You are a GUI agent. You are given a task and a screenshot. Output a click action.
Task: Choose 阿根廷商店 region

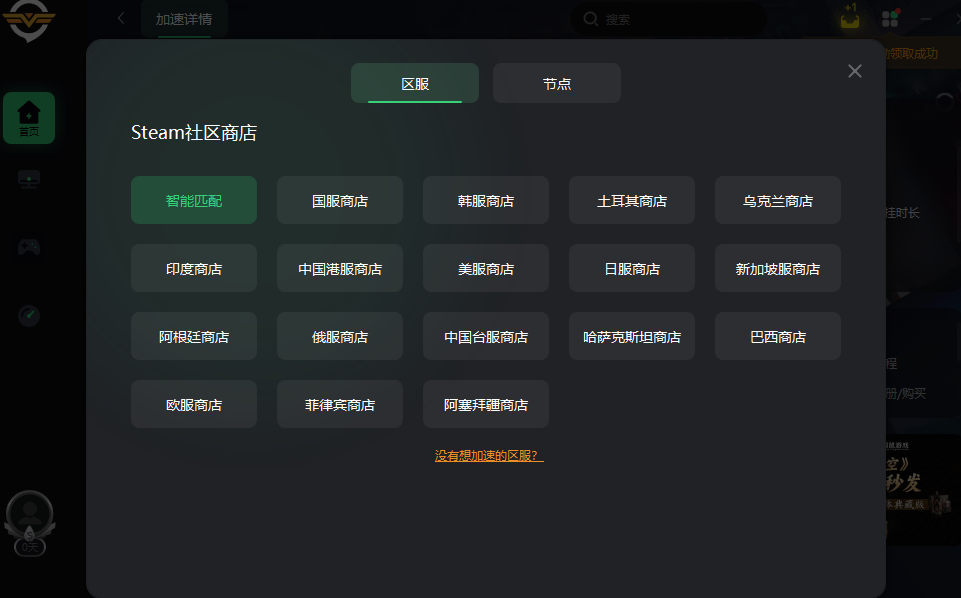[194, 336]
